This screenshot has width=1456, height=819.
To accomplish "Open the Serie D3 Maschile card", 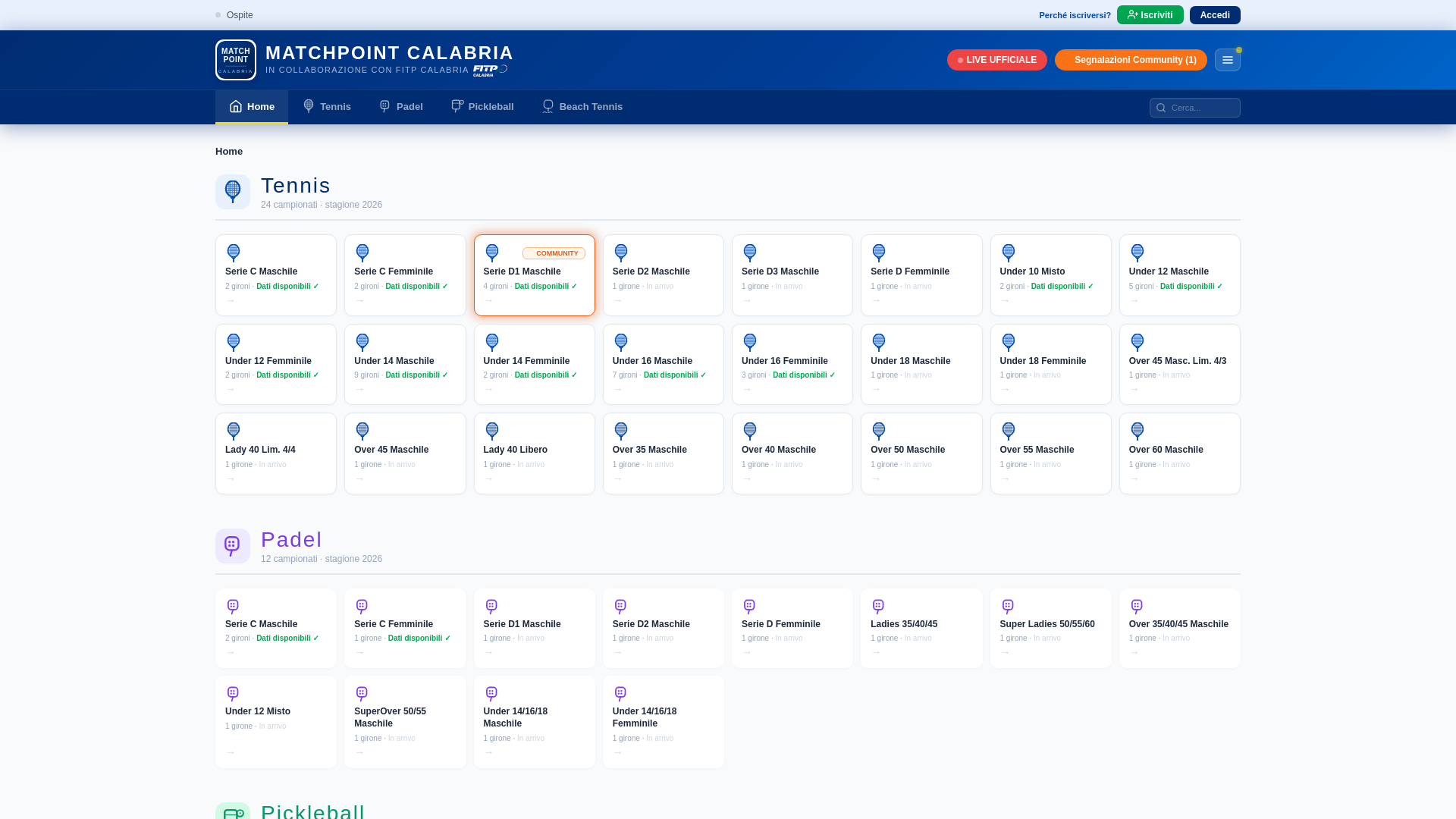I will pos(792,275).
